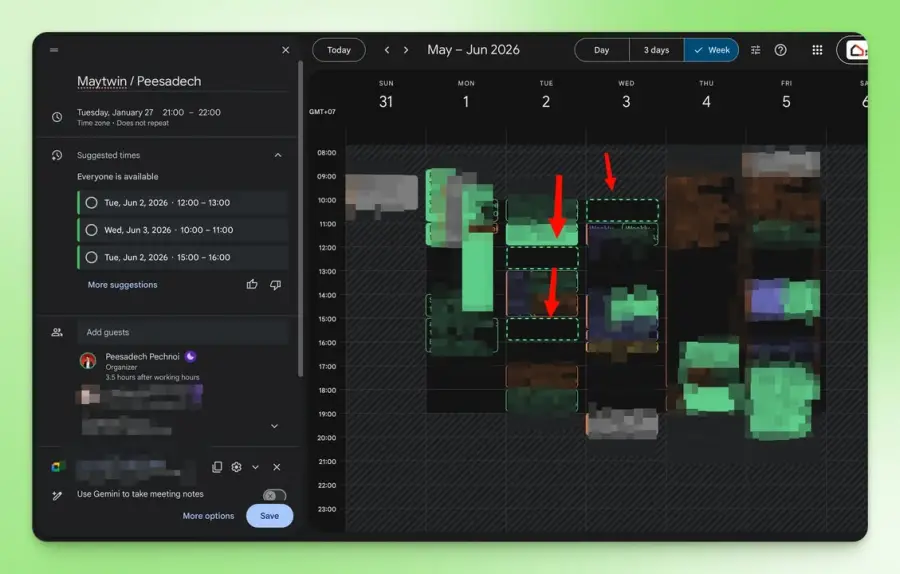The height and width of the screenshot is (574, 900).
Task: Toggle Gemini meeting notes switch
Action: point(274,495)
